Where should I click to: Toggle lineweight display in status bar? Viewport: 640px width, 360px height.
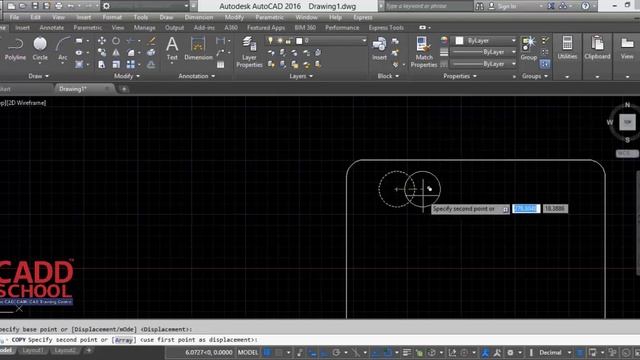pyautogui.click(x=407, y=352)
